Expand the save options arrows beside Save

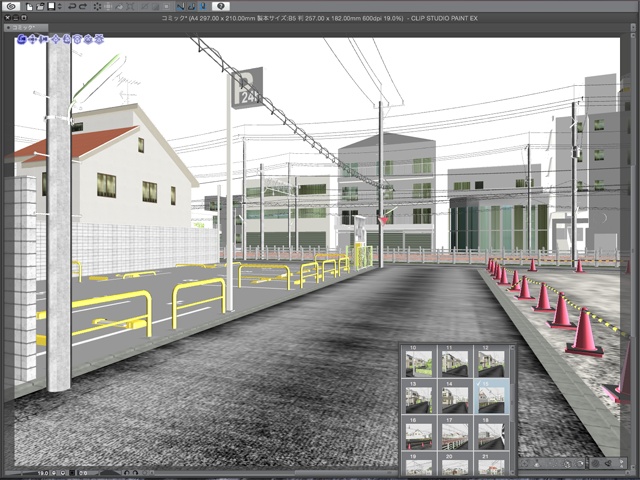point(60,7)
